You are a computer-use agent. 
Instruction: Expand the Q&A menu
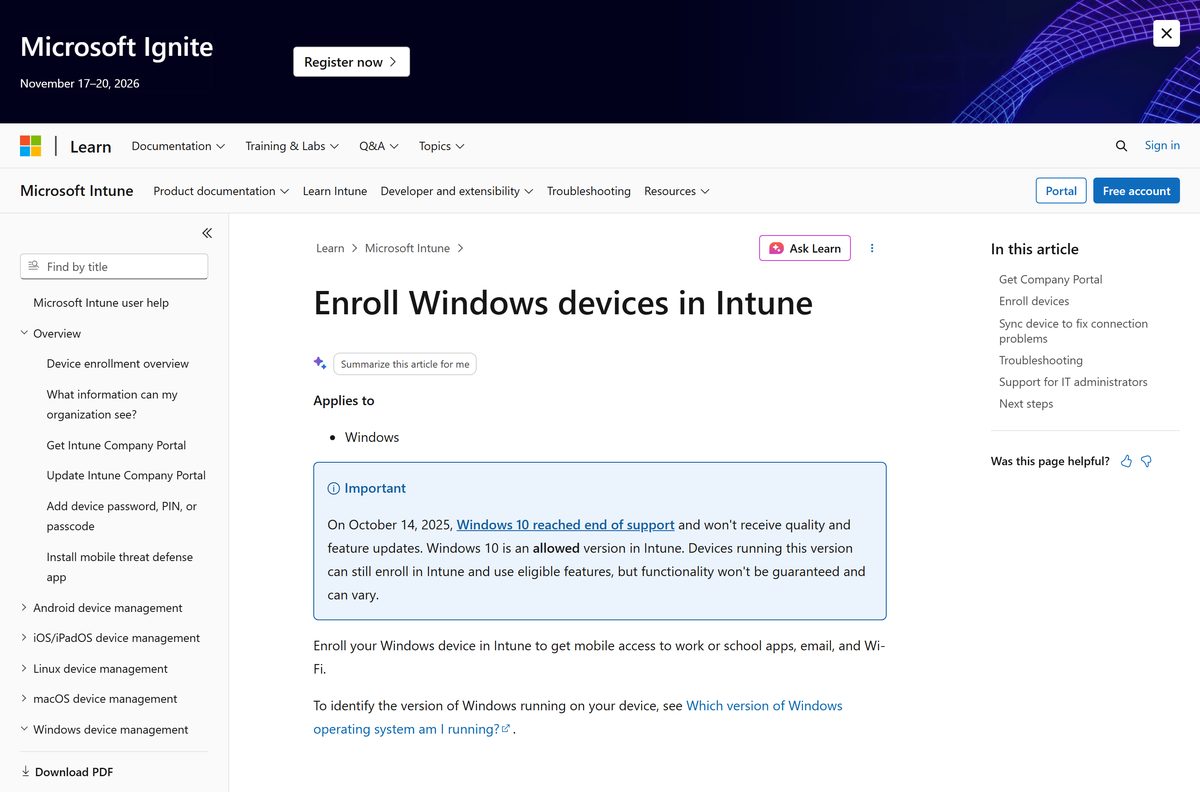coord(379,146)
